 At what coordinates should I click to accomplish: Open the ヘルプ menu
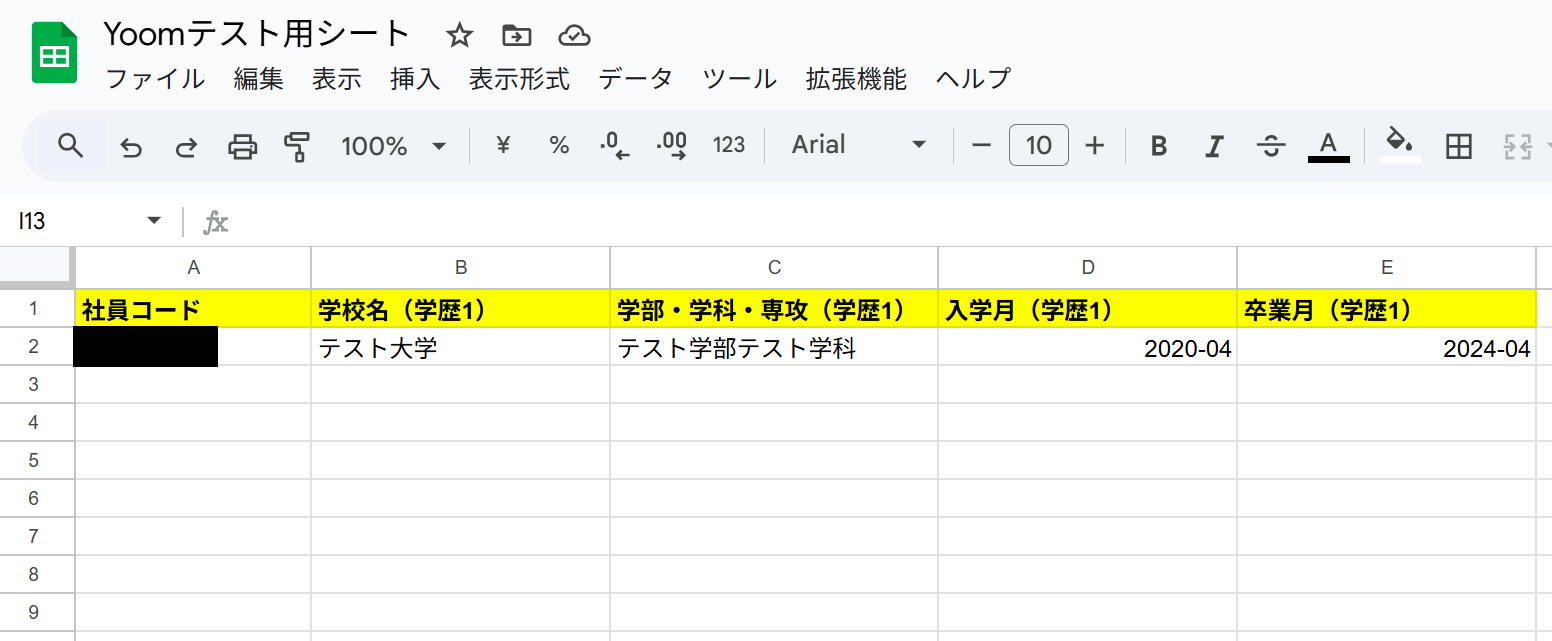point(973,79)
